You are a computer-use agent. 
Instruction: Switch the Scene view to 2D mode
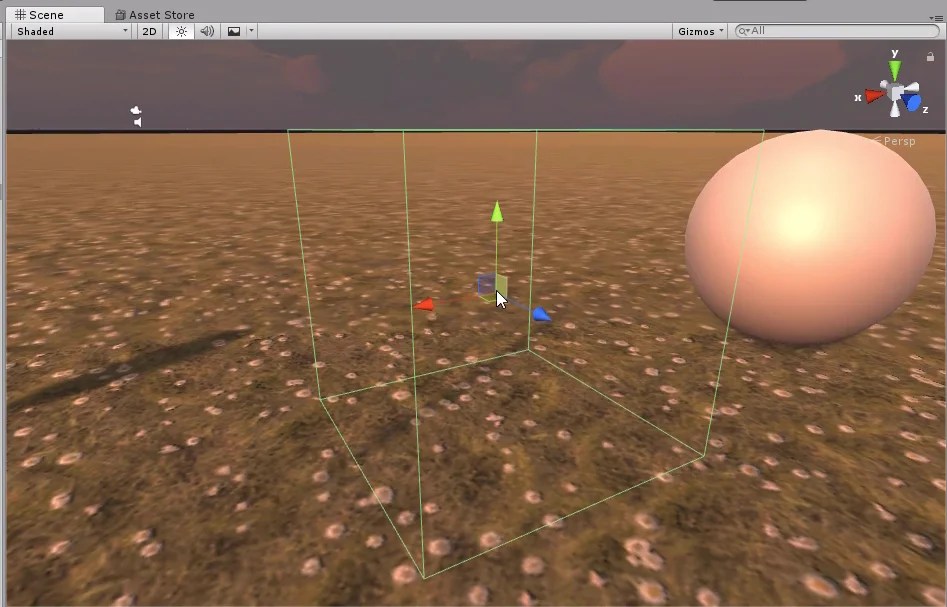click(x=148, y=31)
